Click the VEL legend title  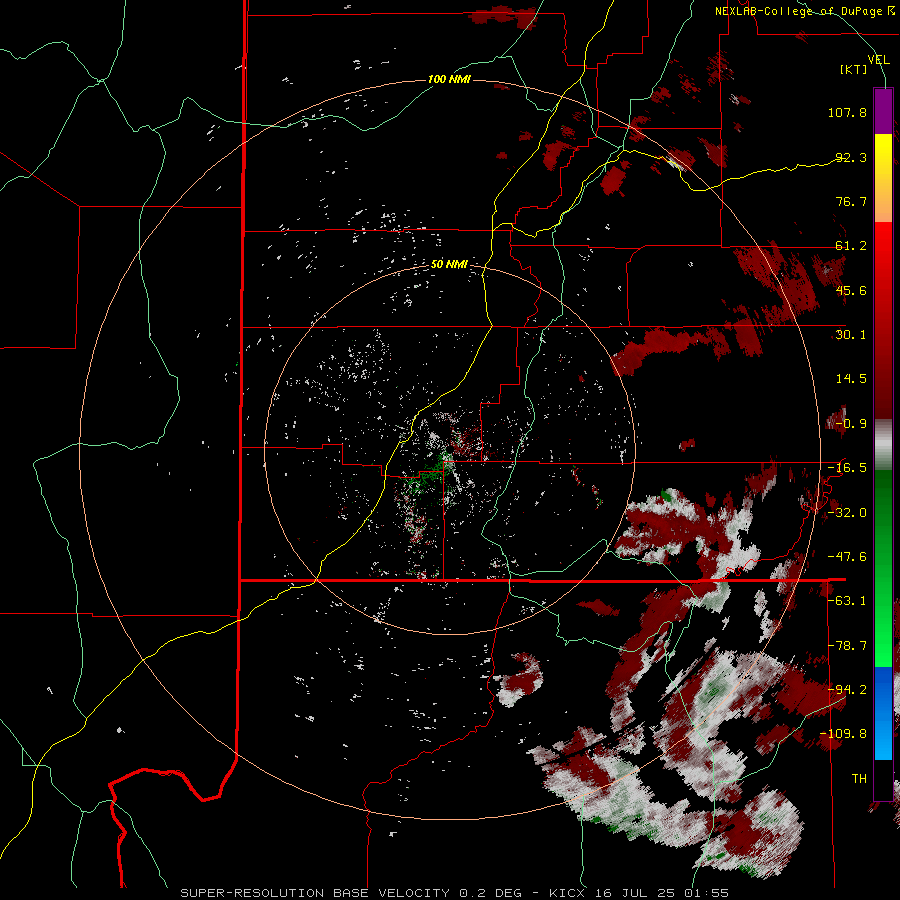pos(878,59)
